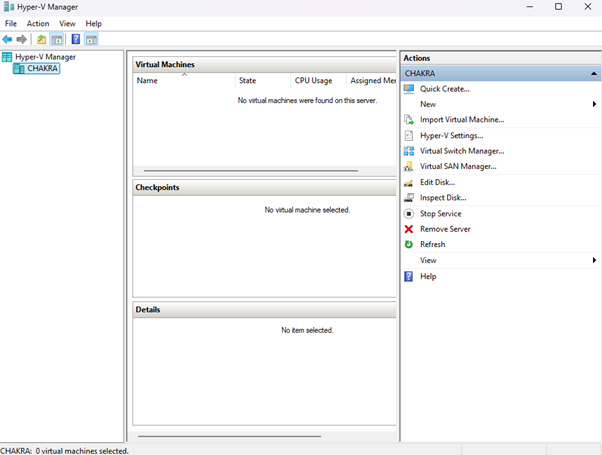Select the Hyper-V Manager root node
The image size is (602, 455).
pos(45,57)
